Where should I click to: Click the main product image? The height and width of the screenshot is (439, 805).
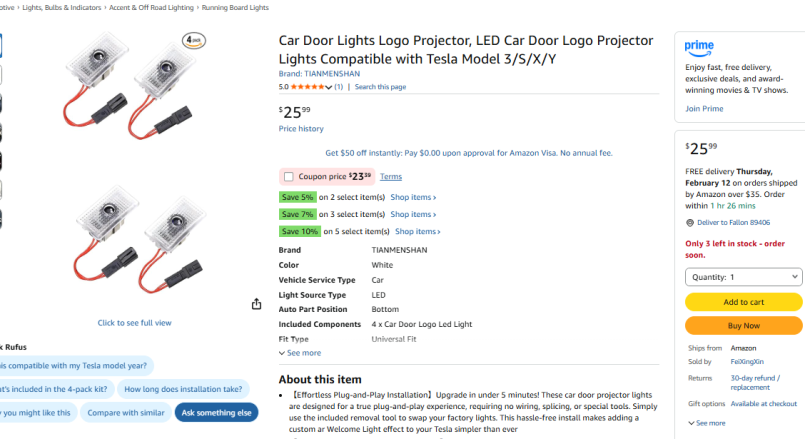pos(134,170)
